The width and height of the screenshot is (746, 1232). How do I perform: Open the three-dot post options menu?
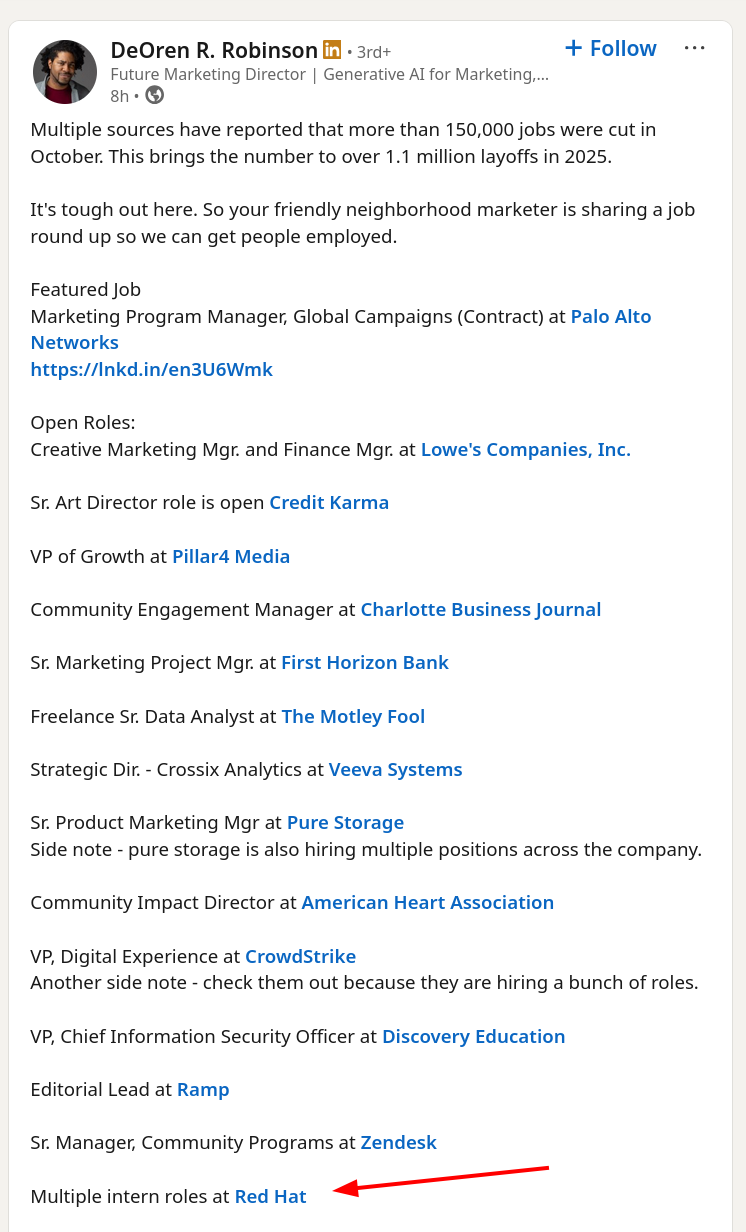(x=695, y=48)
